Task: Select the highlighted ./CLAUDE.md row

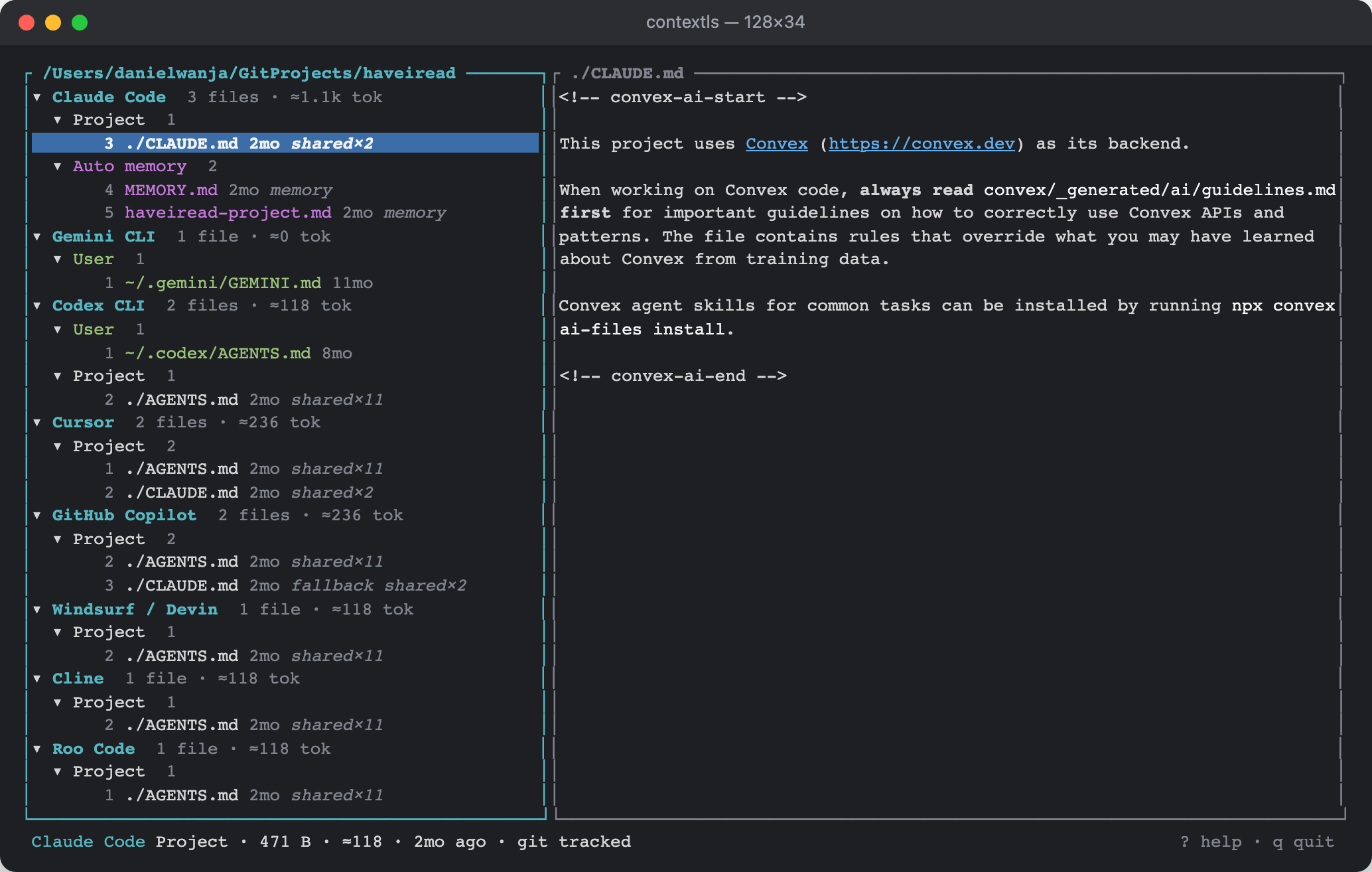Action: (285, 143)
